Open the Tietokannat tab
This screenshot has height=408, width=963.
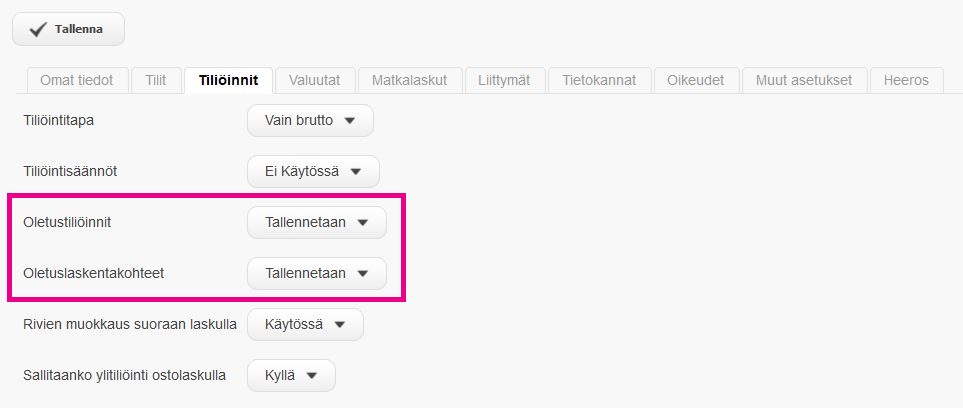(x=599, y=80)
